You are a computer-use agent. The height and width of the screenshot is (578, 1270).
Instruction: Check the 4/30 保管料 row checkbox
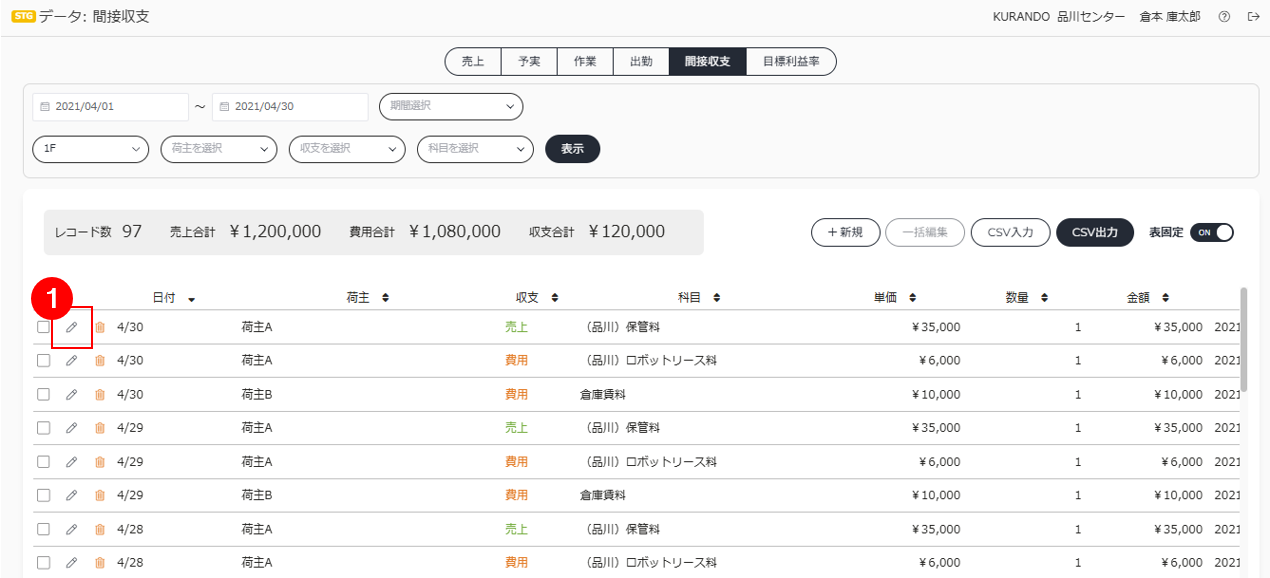click(43, 327)
